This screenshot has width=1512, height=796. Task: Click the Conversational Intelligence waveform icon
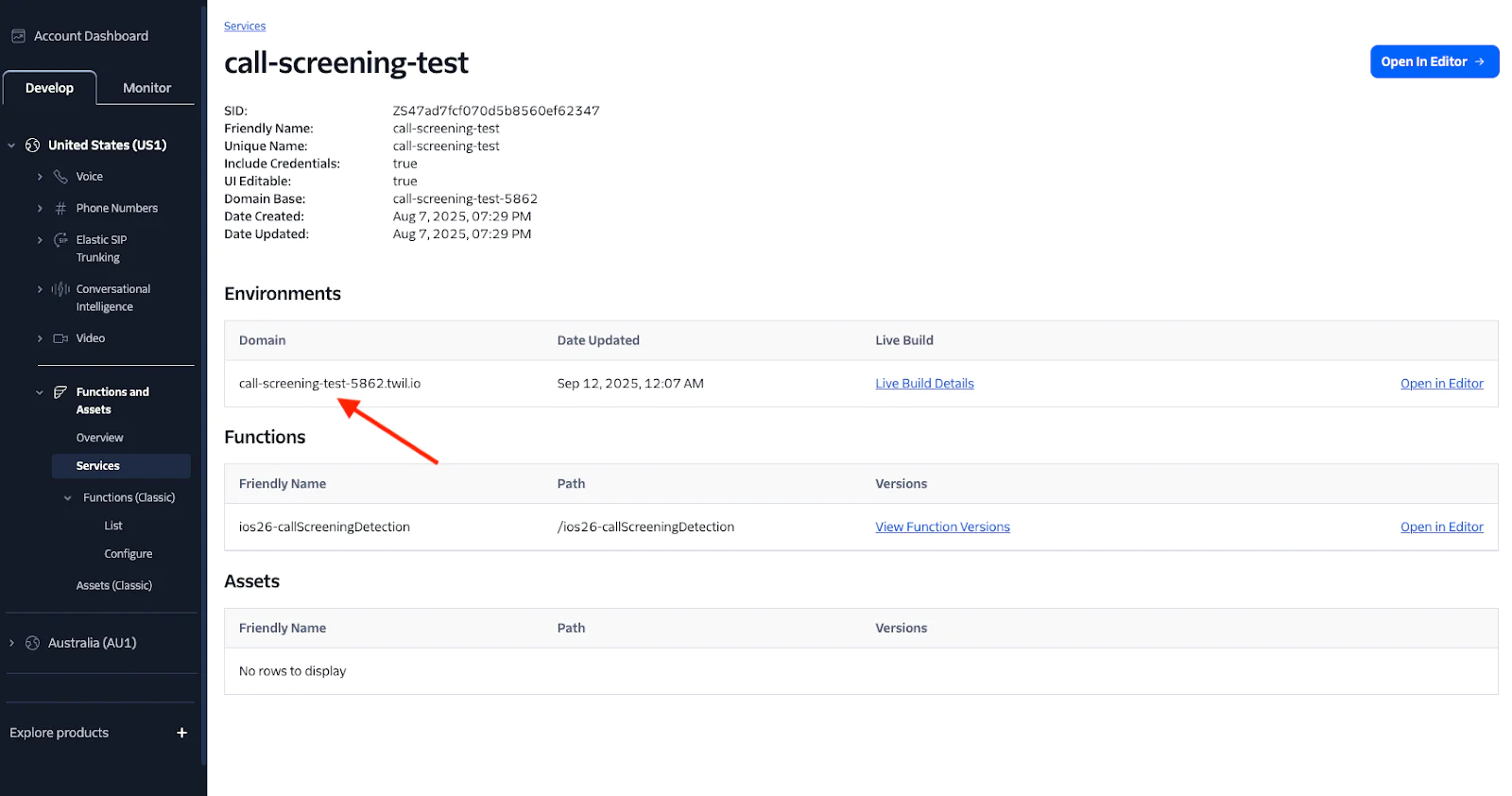tap(60, 289)
